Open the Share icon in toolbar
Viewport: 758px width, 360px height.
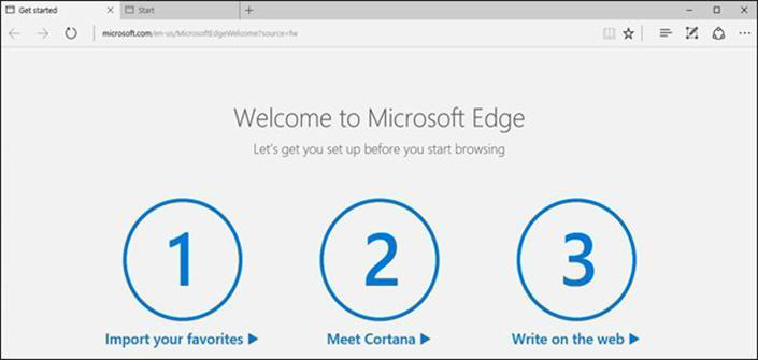coord(719,34)
